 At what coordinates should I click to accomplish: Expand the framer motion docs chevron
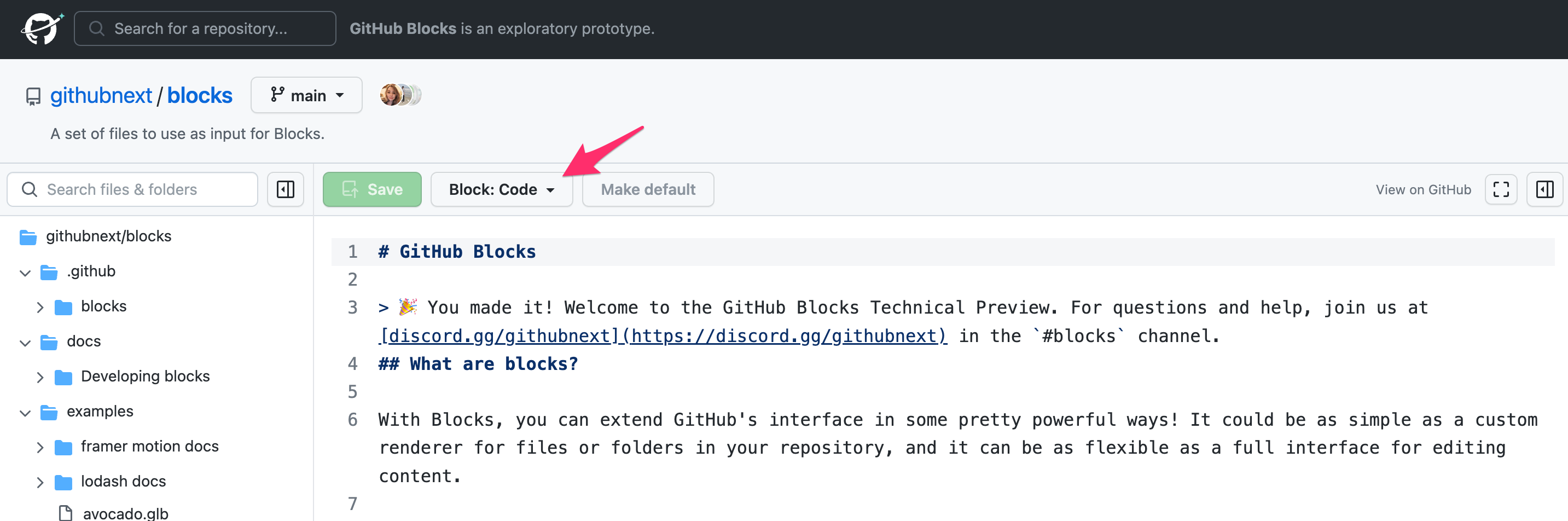pyautogui.click(x=39, y=447)
